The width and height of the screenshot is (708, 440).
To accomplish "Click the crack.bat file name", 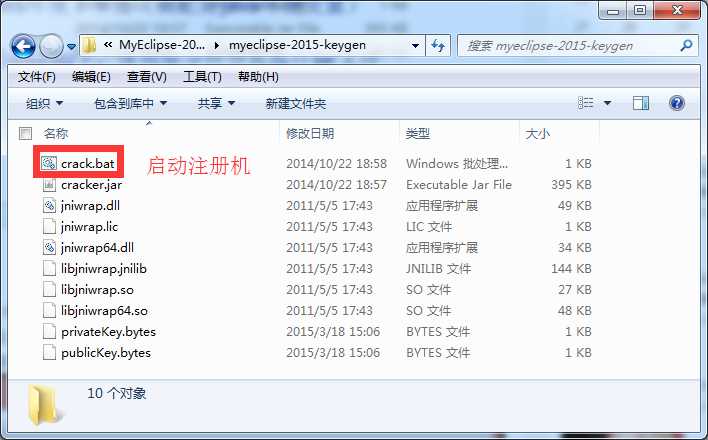I will coord(88,164).
